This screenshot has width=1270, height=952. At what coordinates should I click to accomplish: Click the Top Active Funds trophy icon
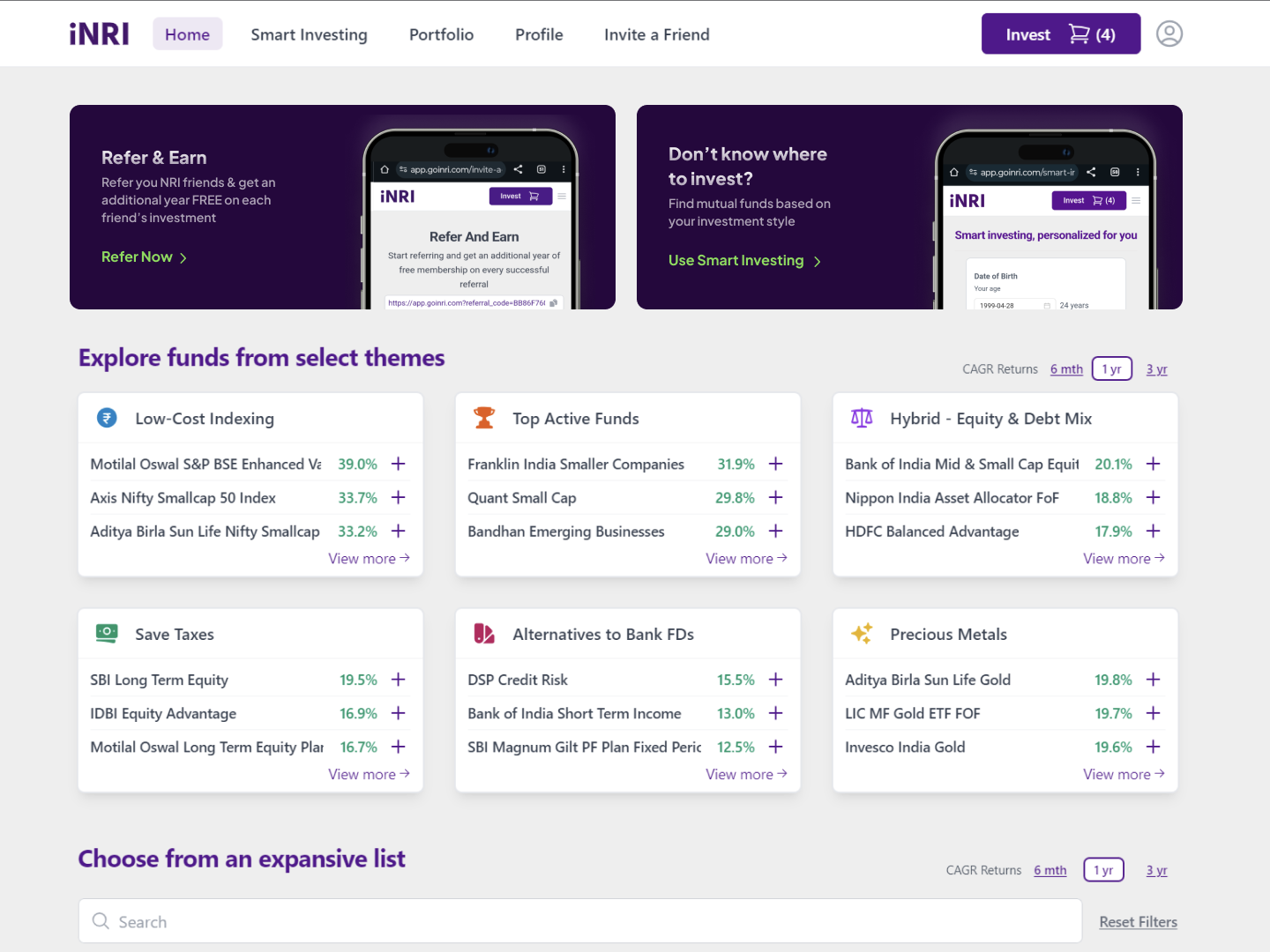click(484, 418)
